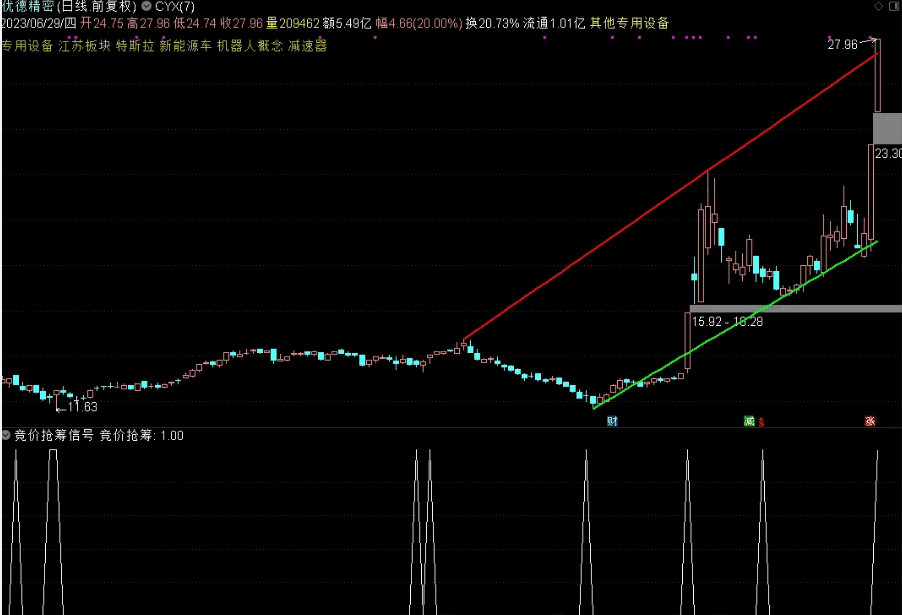Open the 江苏板块 sector tag
The width and height of the screenshot is (902, 615).
coord(85,45)
